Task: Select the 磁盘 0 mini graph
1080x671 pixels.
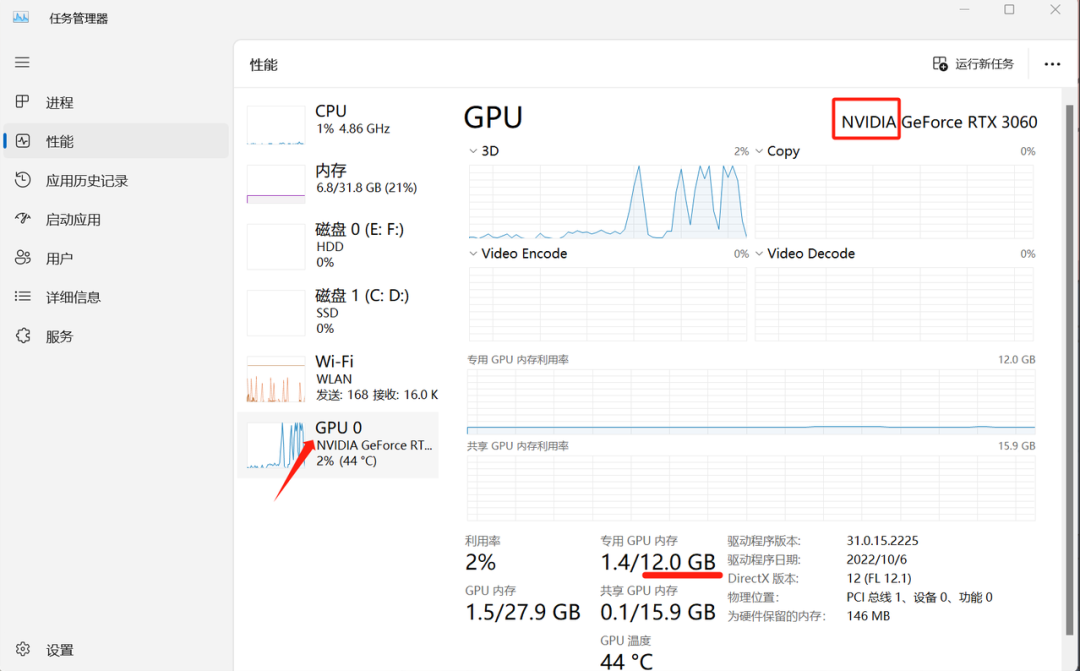Action: point(276,247)
